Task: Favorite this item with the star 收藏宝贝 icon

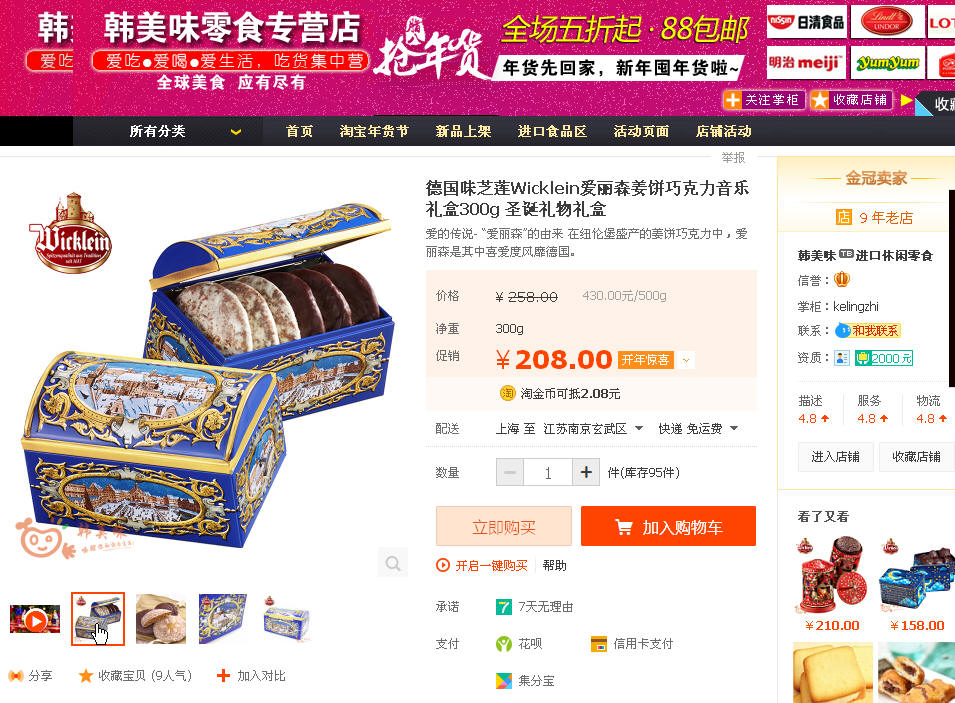Action: 86,676
